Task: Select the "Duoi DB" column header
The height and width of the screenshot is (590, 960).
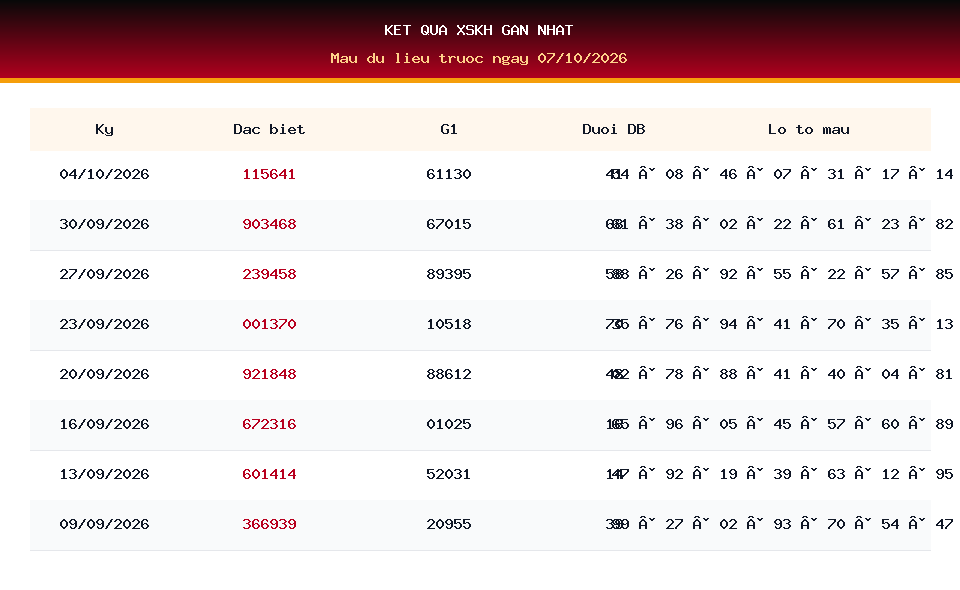Action: tap(613, 129)
